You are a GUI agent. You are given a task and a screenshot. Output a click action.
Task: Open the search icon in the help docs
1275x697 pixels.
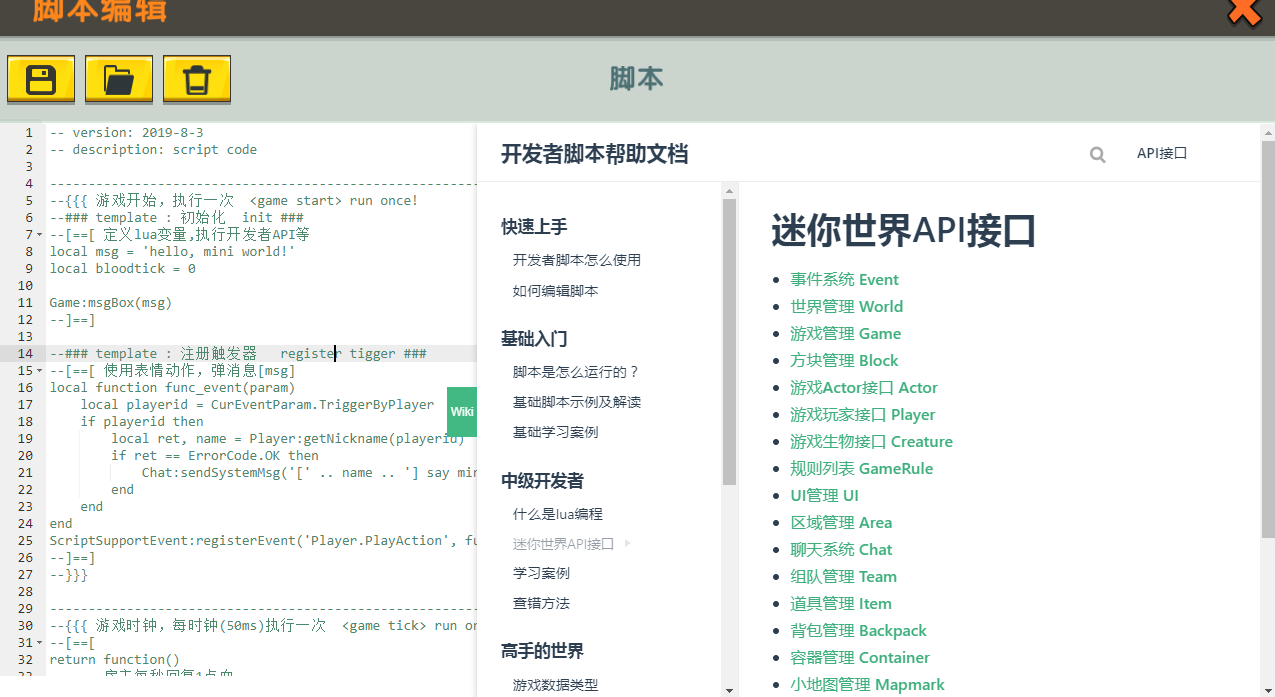point(1097,154)
